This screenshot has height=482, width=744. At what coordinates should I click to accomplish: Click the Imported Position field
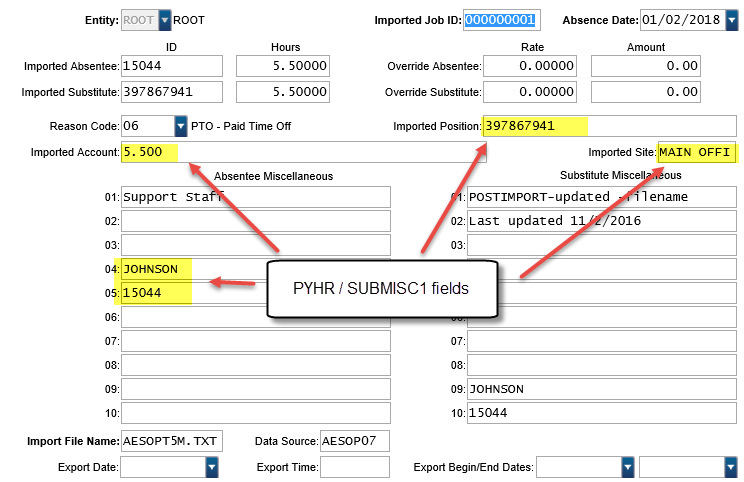[535, 126]
